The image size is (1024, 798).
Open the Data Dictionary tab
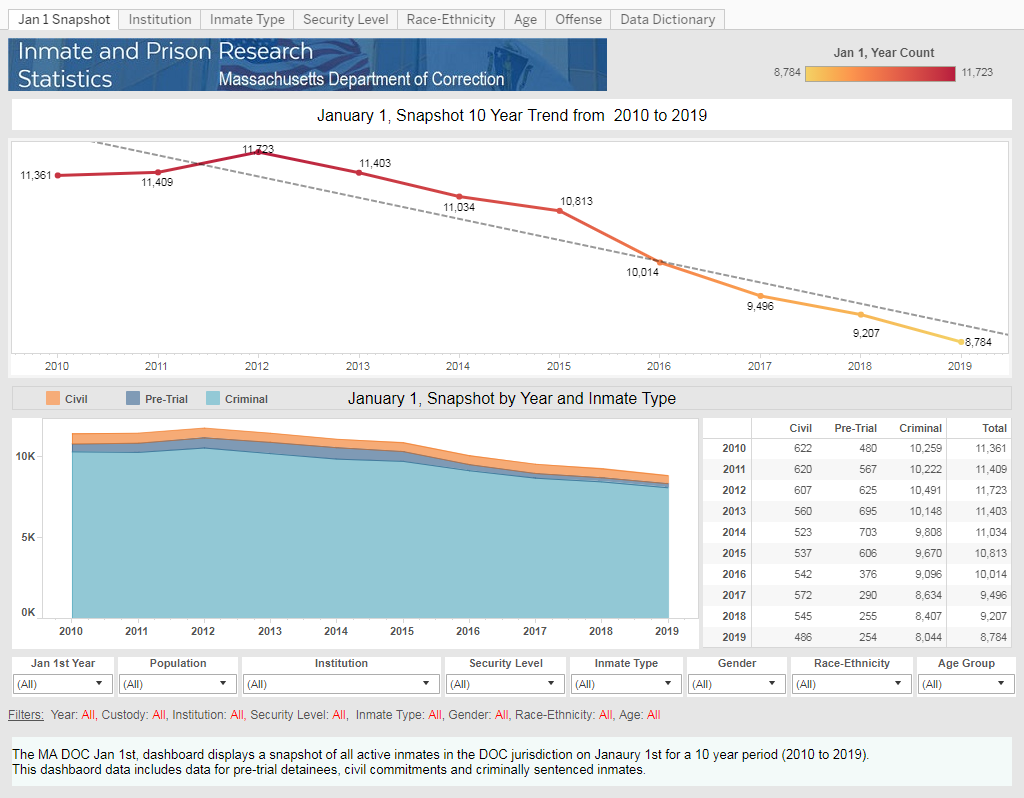[667, 19]
